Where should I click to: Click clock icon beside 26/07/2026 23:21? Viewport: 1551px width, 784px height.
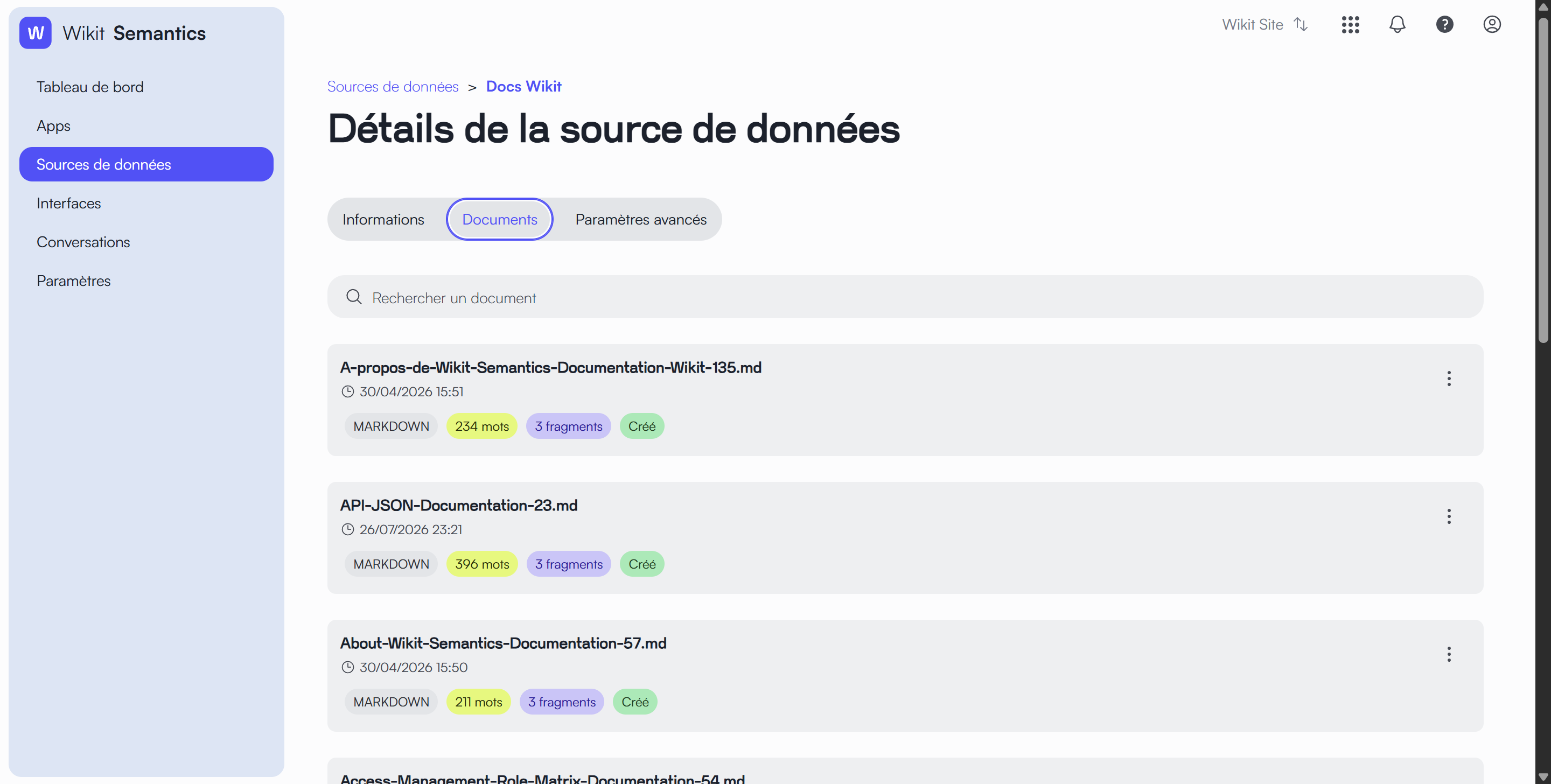point(347,530)
